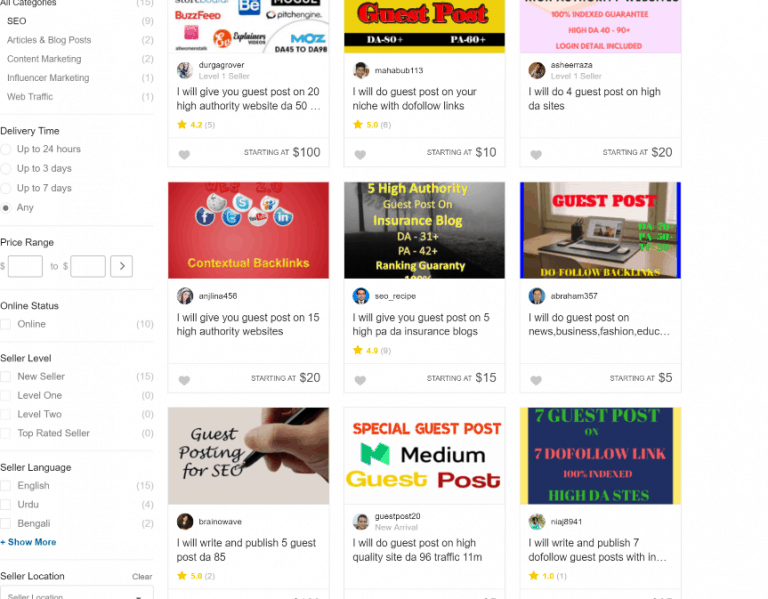Clear the Seller Location filter

pyautogui.click(x=142, y=576)
